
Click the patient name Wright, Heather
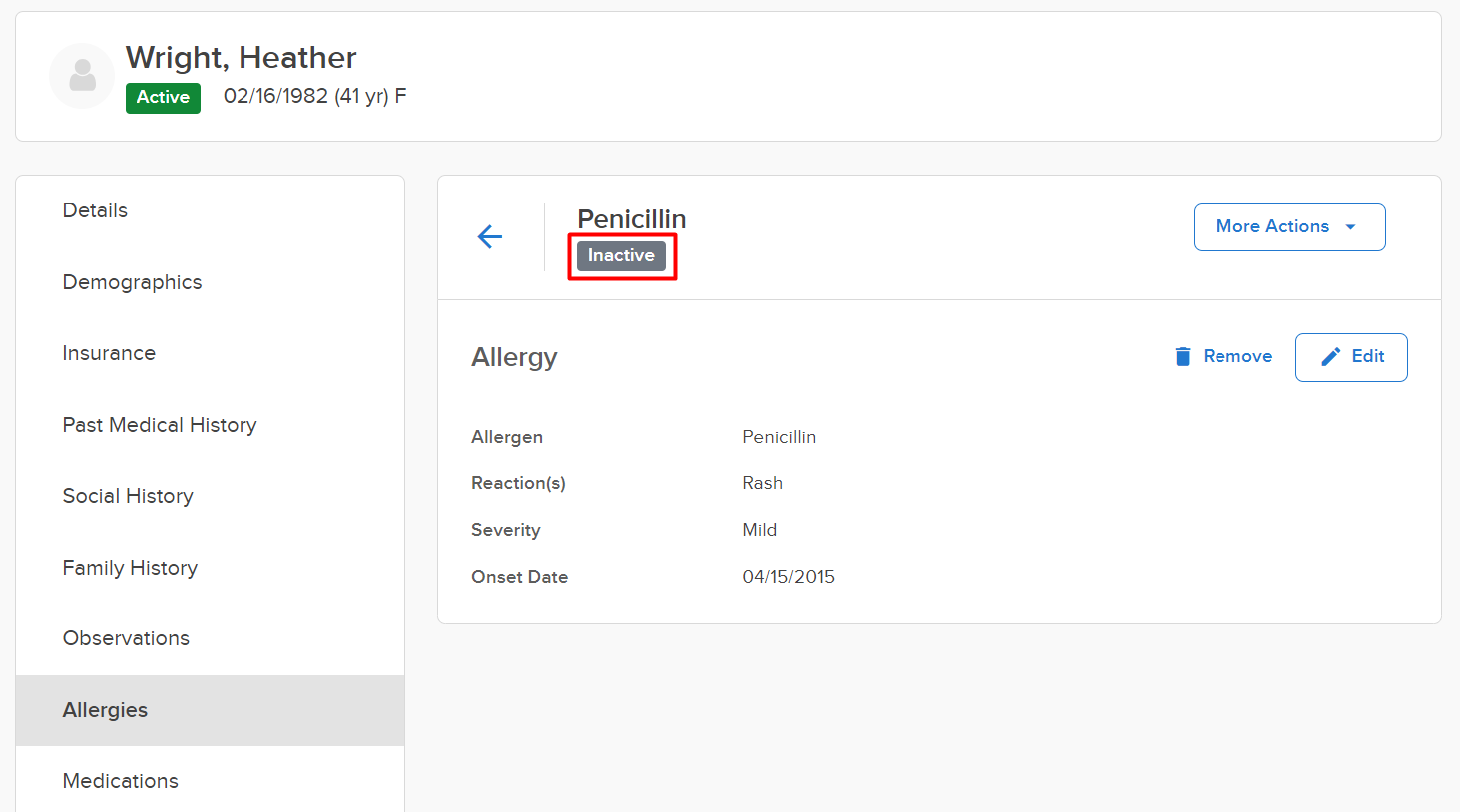pos(241,58)
